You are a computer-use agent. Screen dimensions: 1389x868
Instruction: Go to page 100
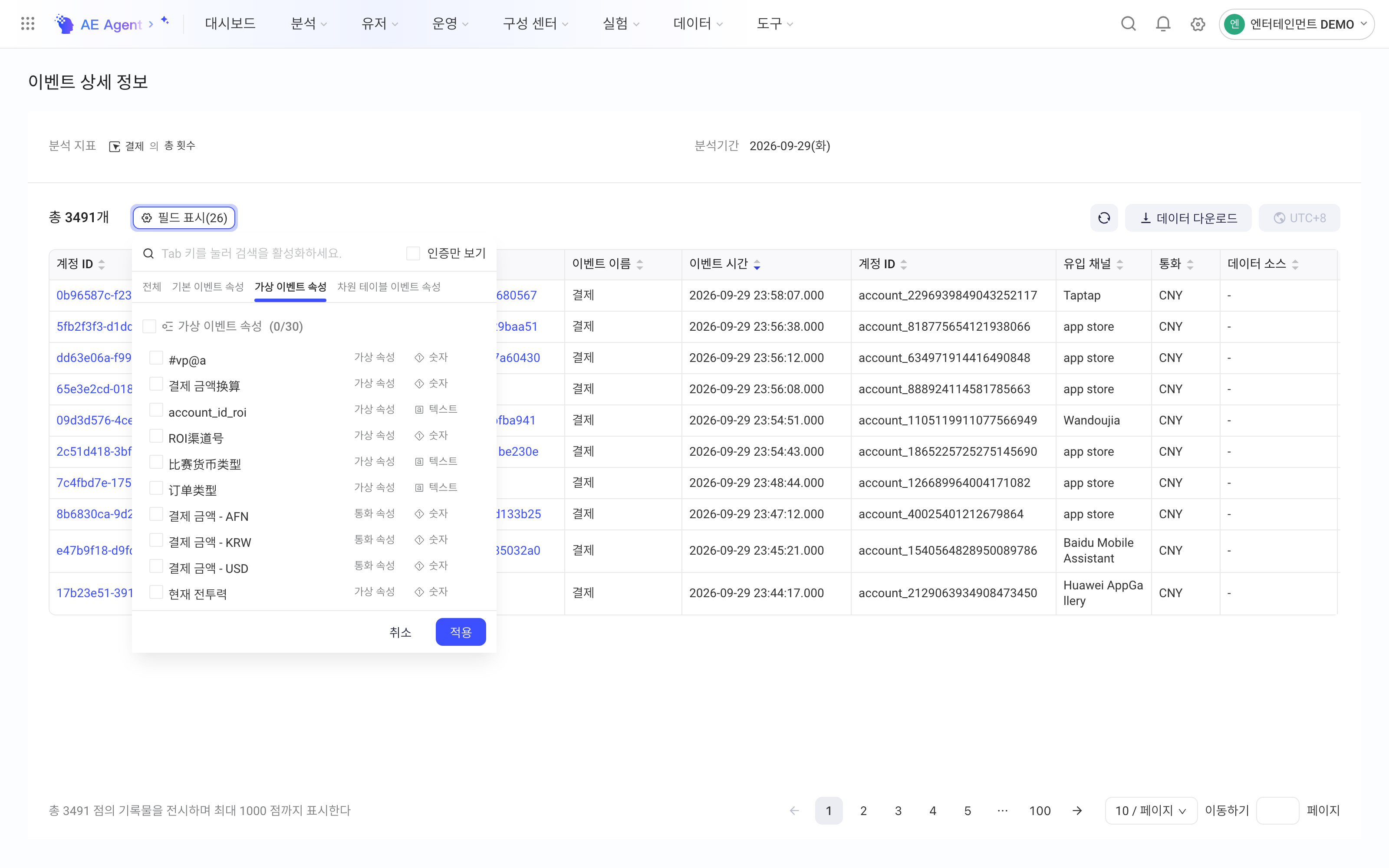click(1040, 811)
